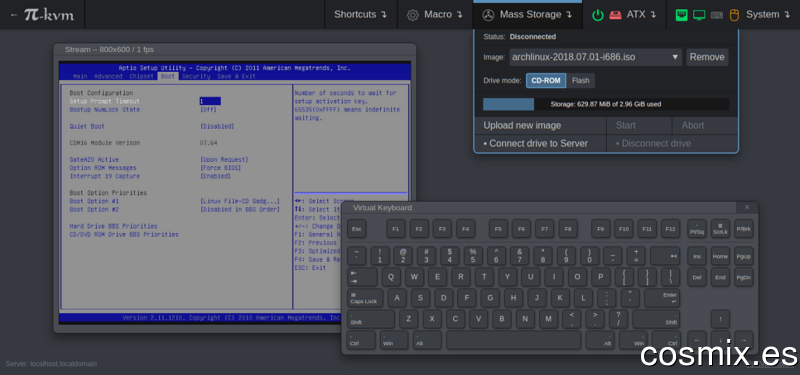Toggle right Alt key on virtual keyboard
800x375 pixels.
pyautogui.click(x=599, y=340)
